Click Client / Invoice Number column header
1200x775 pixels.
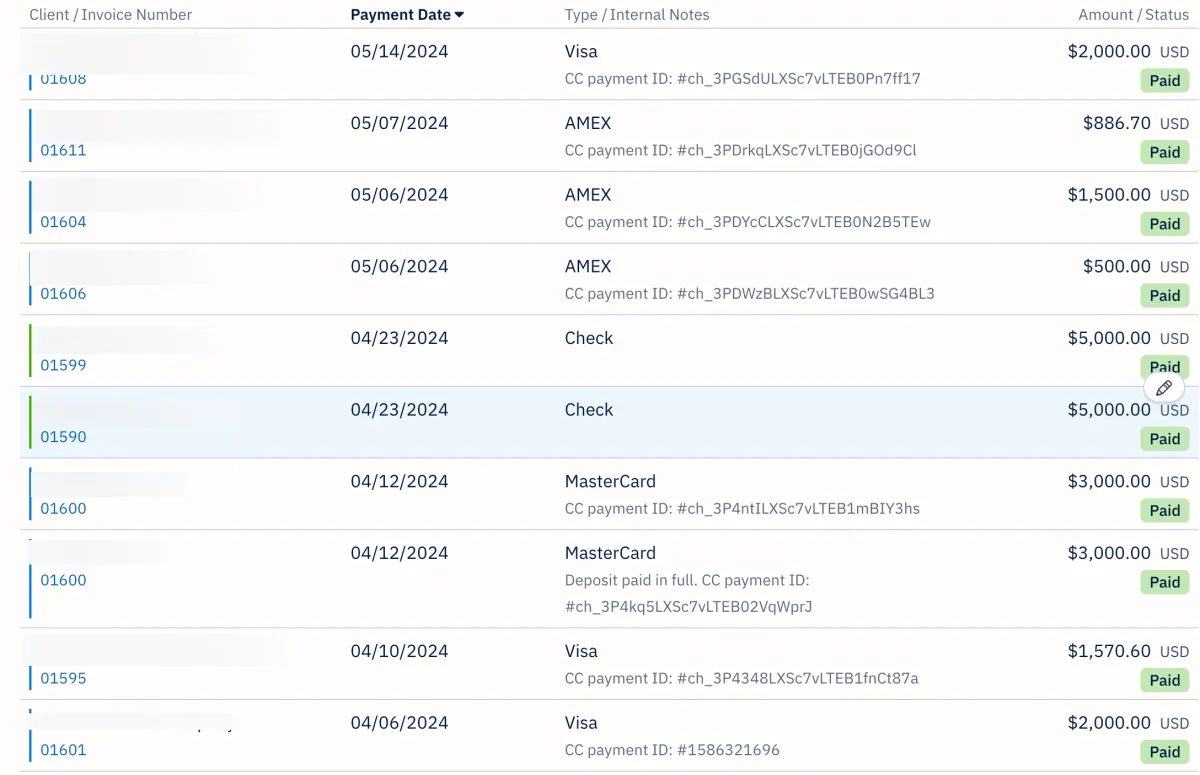click(x=111, y=15)
